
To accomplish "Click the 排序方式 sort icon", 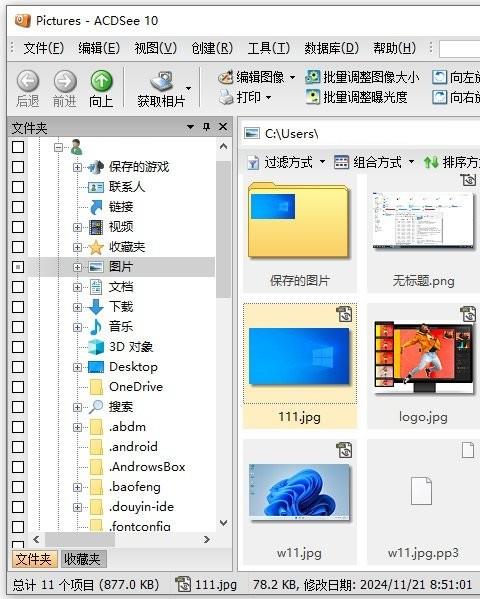I will (431, 163).
